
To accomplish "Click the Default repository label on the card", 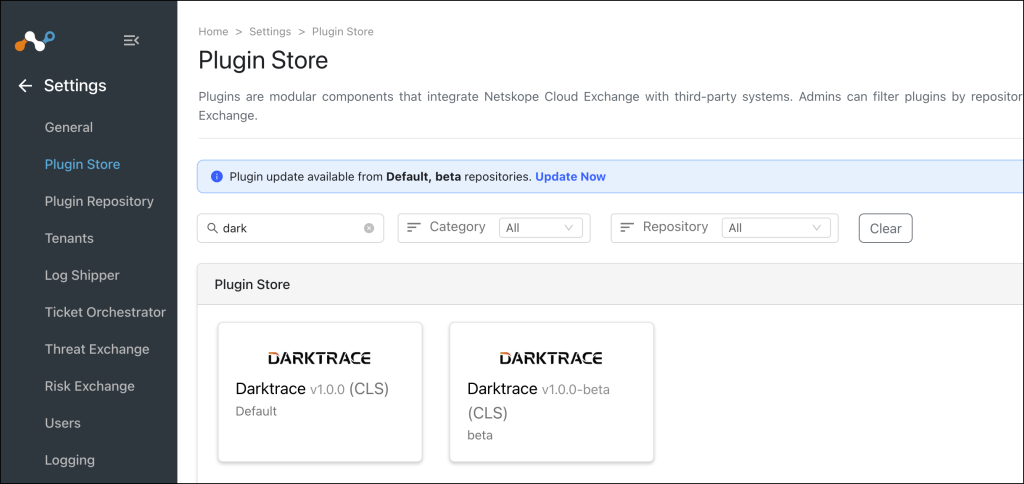I will point(256,411).
